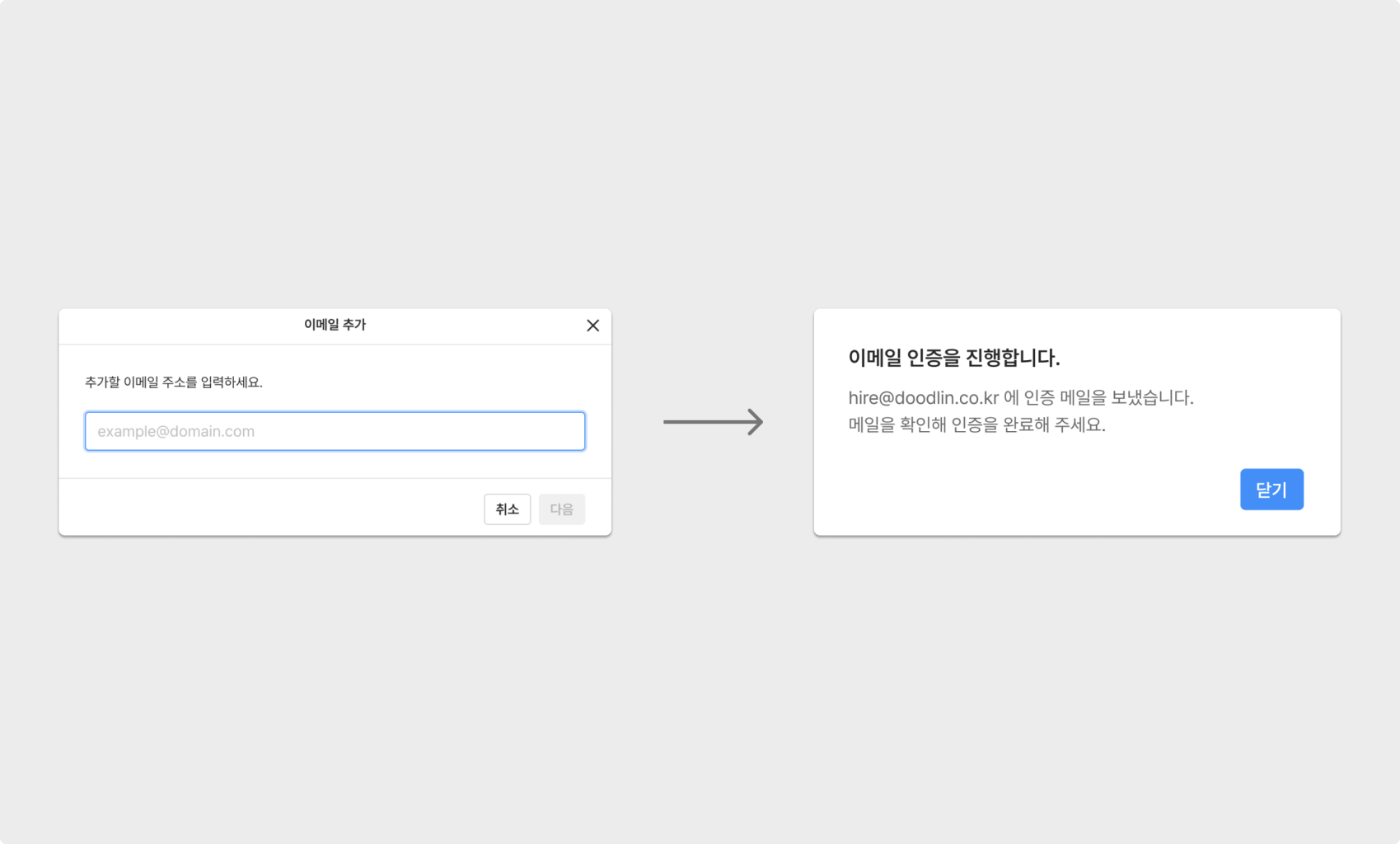Click the 메일을 확인해 인증을 완료해 주세요 line
Viewport: 1400px width, 844px height.
976,425
